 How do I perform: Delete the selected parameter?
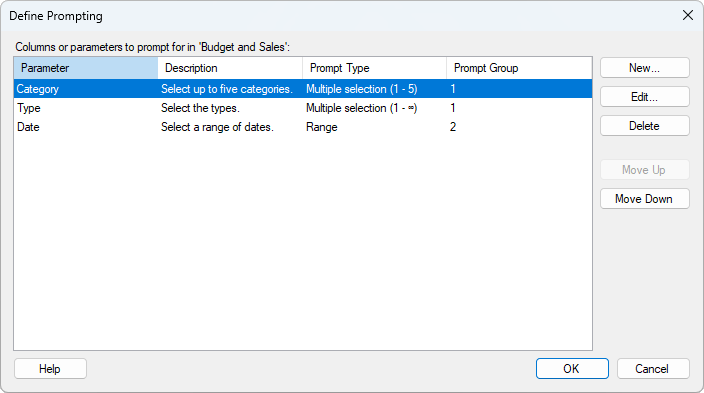pyautogui.click(x=644, y=126)
